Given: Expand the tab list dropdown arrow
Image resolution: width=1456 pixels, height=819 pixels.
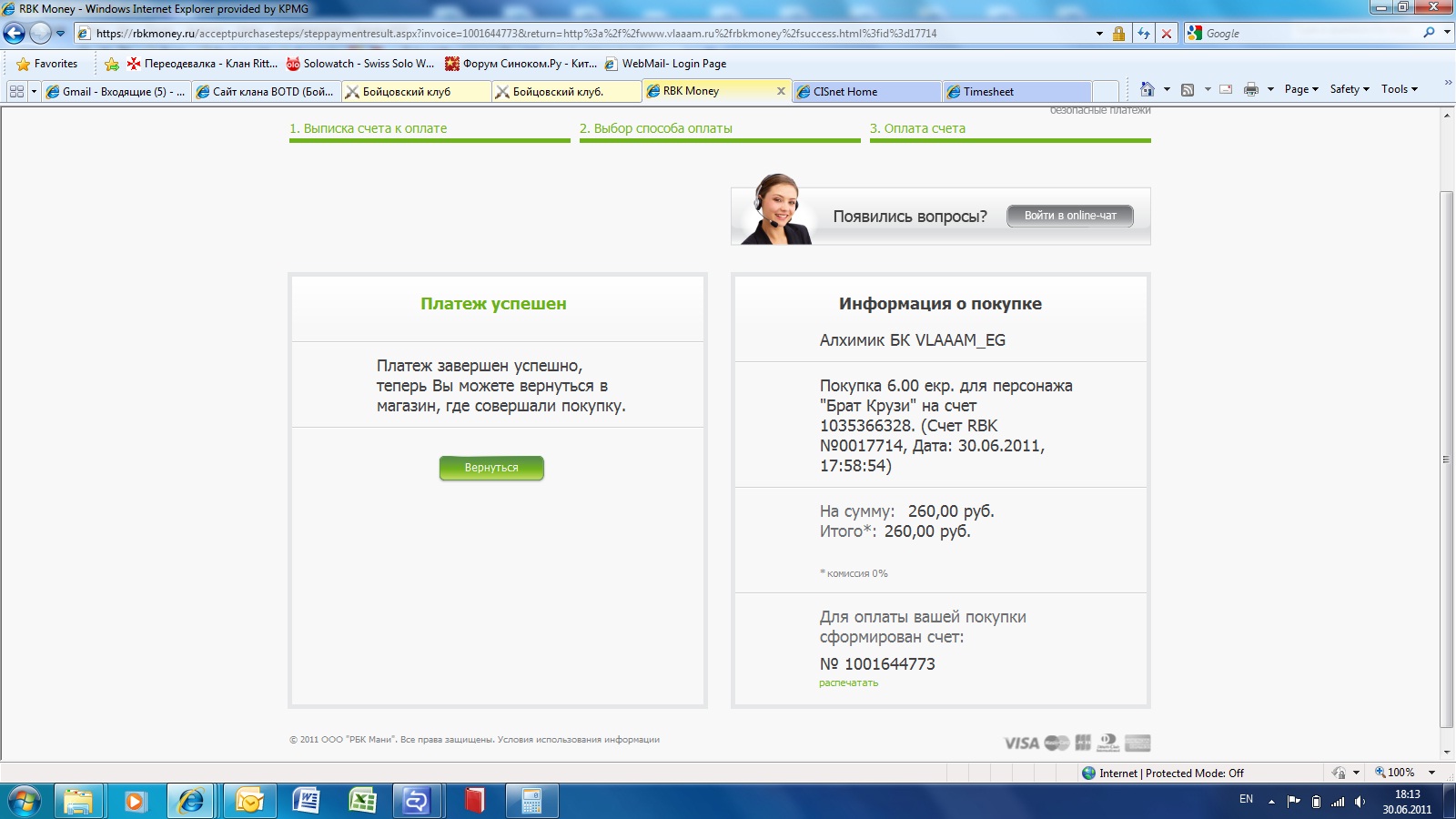Looking at the screenshot, I should tap(34, 91).
